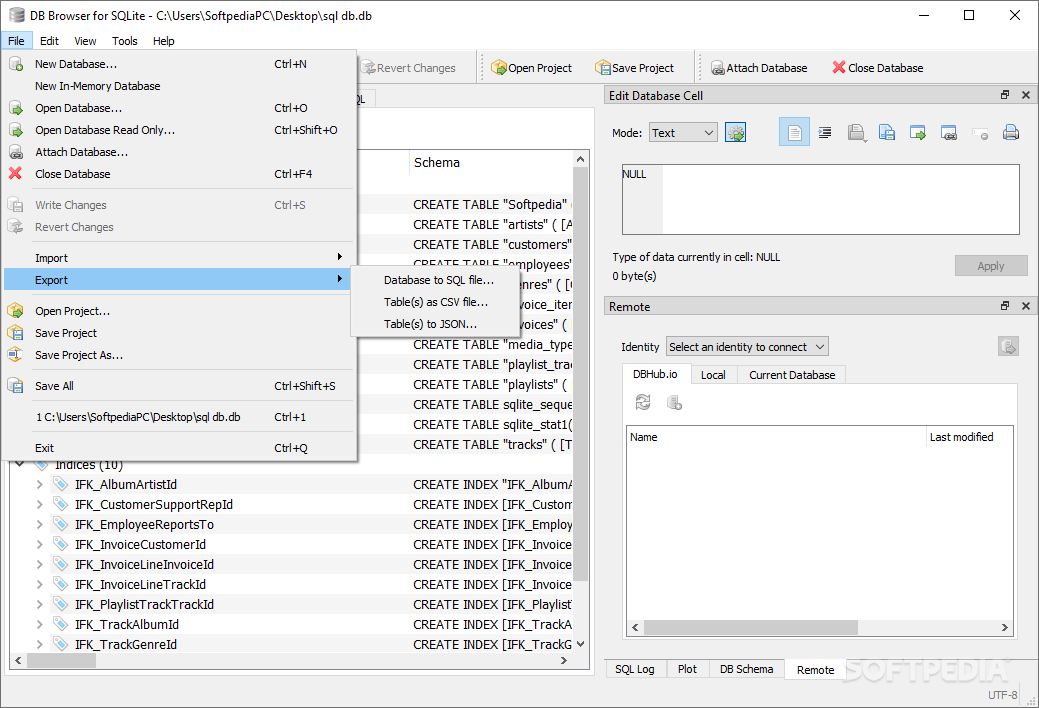Open the Tools menu
The width and height of the screenshot is (1039, 708).
tap(125, 40)
